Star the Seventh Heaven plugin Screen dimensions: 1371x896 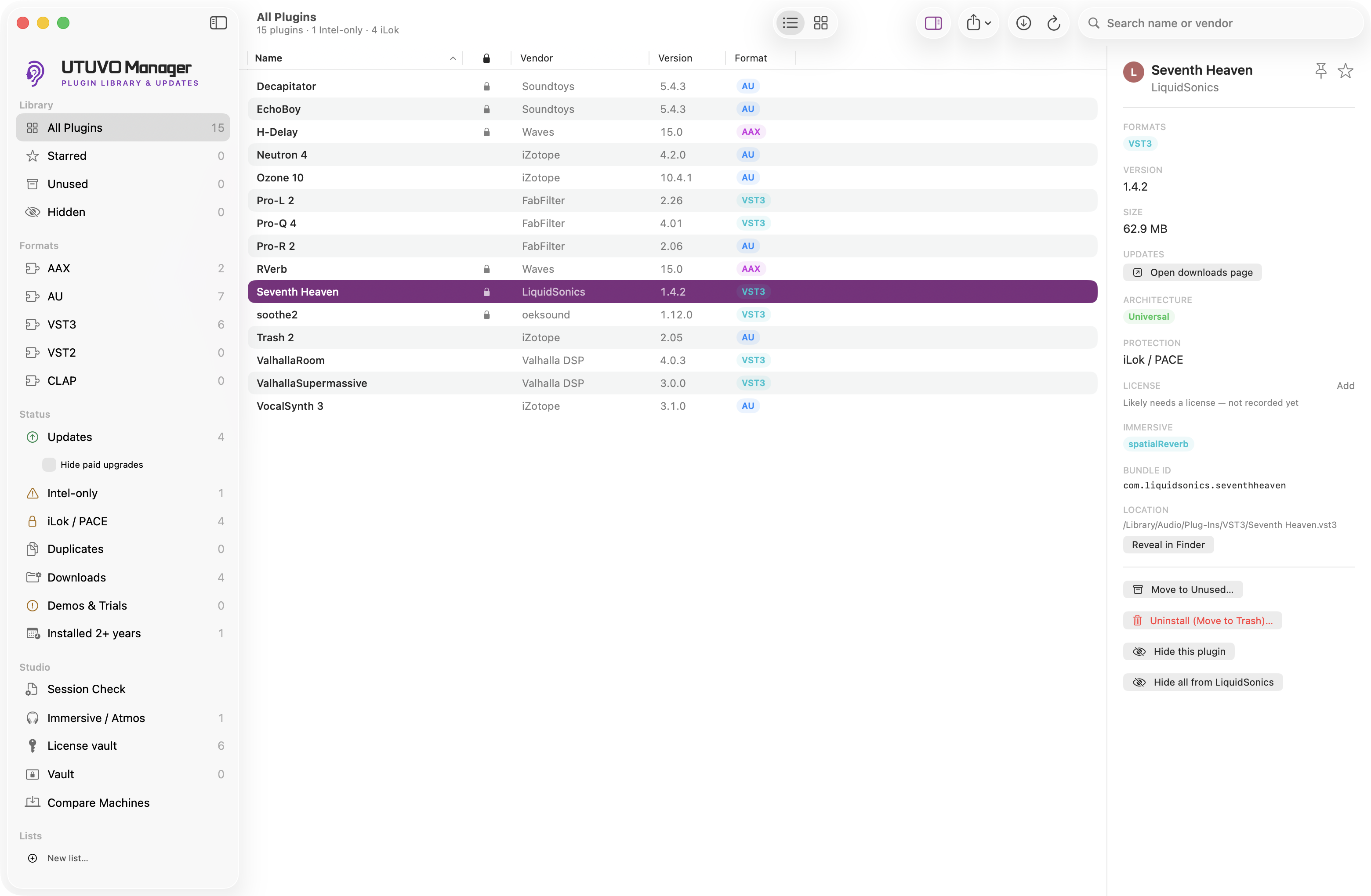1345,71
